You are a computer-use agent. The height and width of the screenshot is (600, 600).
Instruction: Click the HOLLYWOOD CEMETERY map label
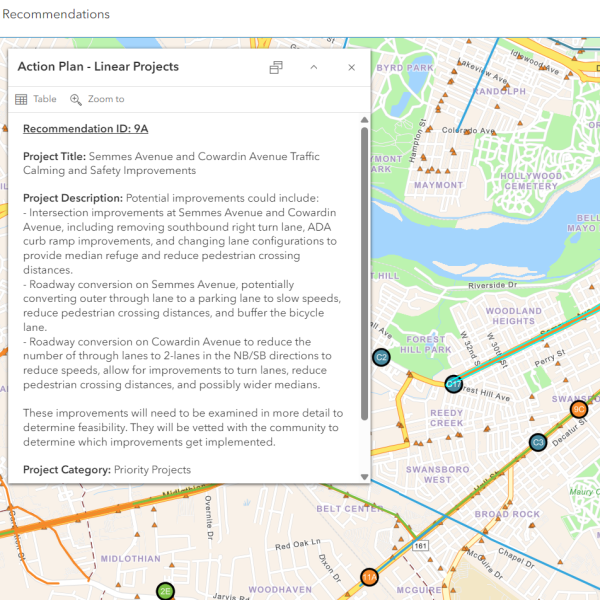pyautogui.click(x=531, y=181)
